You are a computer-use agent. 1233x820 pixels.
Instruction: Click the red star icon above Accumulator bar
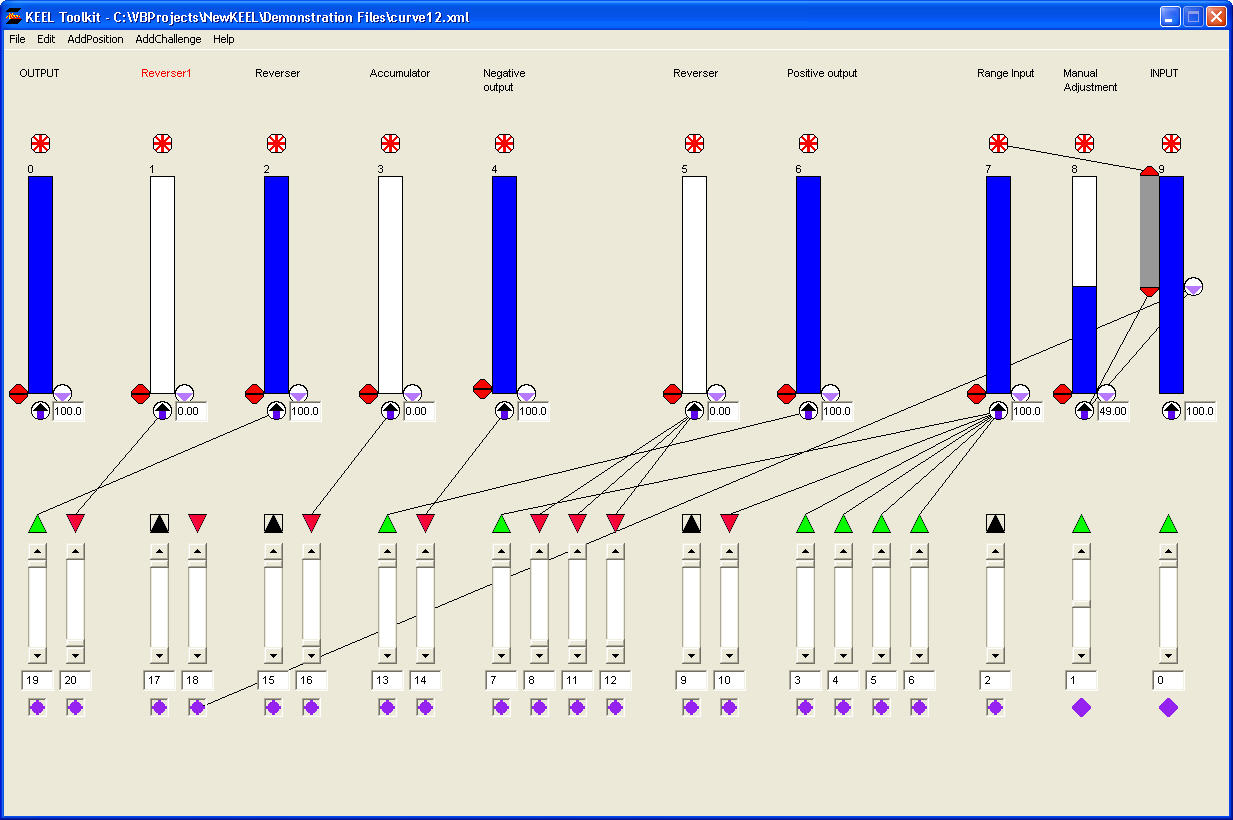point(390,143)
